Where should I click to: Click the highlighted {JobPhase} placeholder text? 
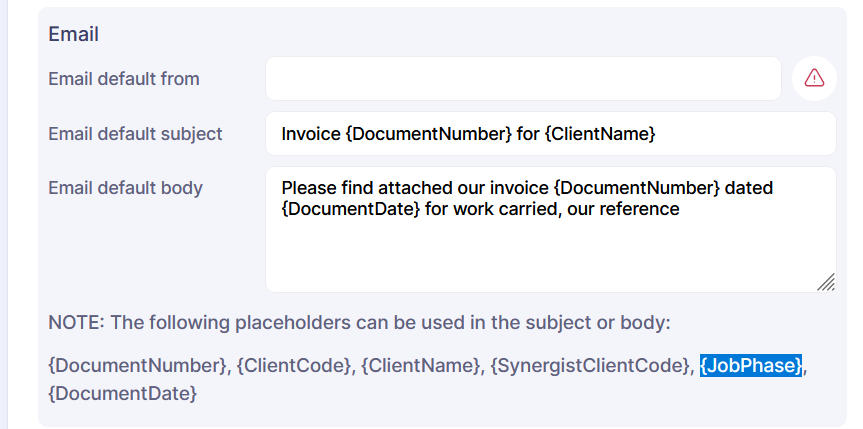750,366
